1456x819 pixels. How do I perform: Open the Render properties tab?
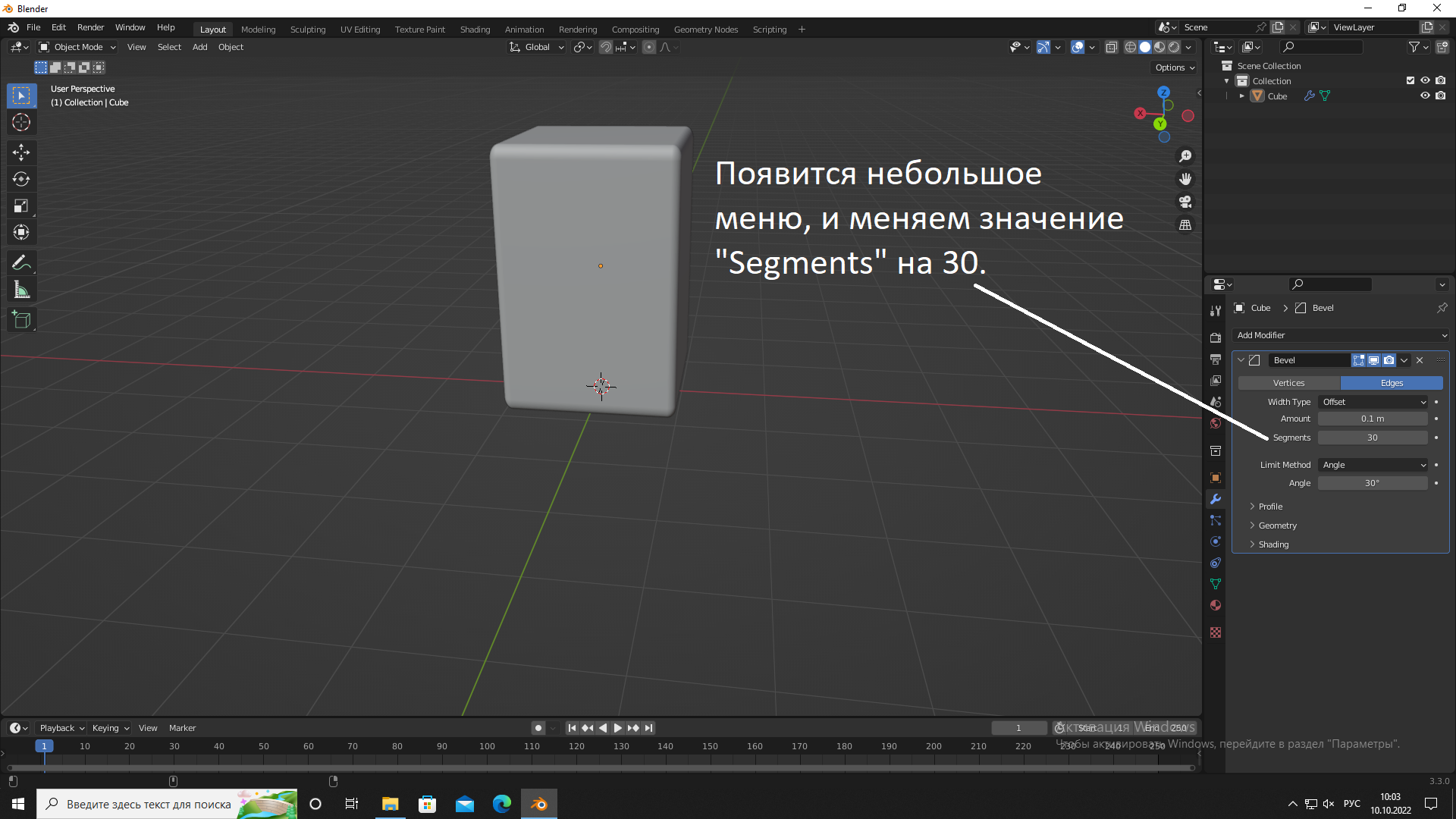pyautogui.click(x=1216, y=337)
